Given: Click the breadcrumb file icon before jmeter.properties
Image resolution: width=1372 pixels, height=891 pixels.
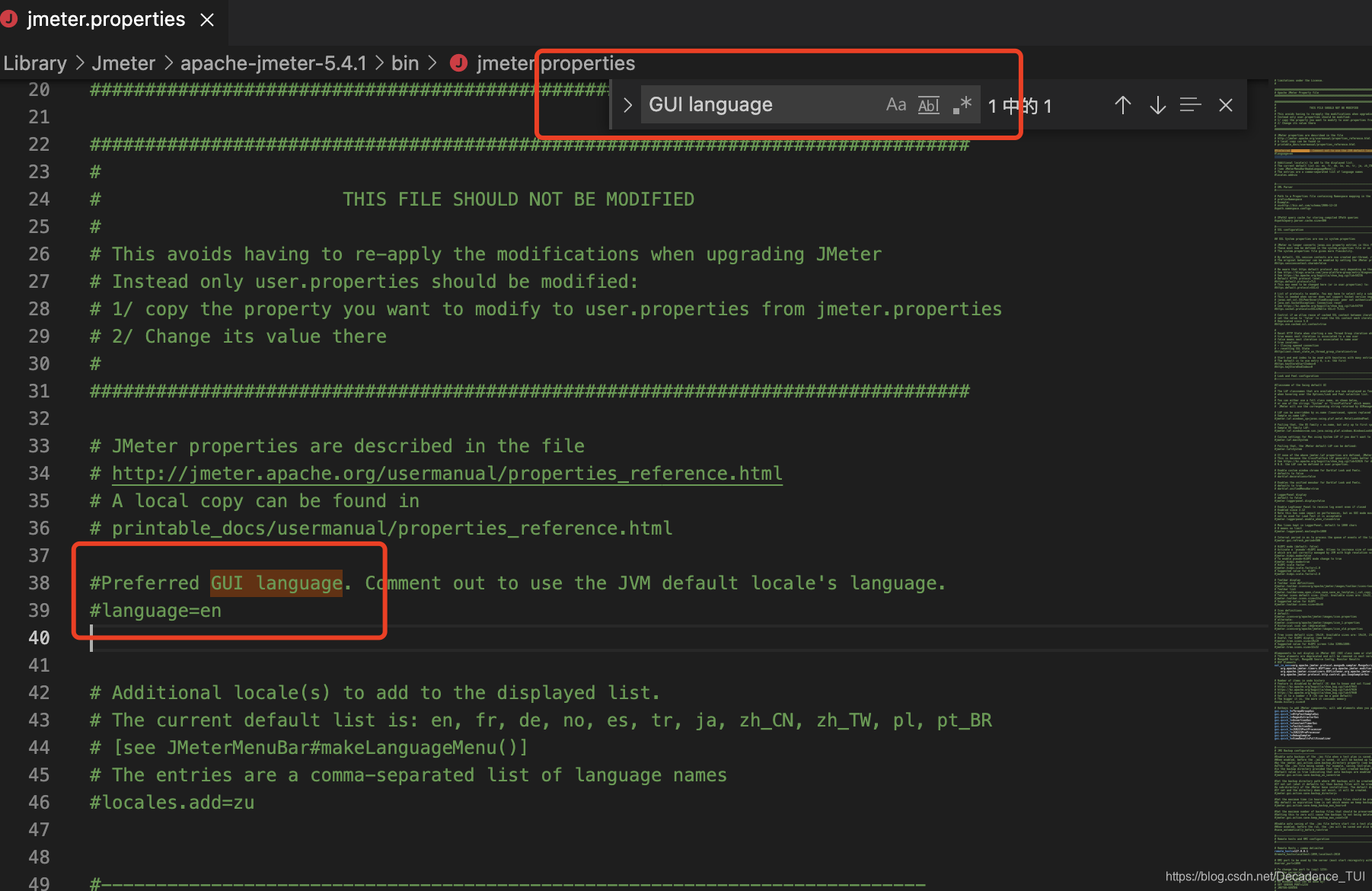Looking at the screenshot, I should (458, 63).
